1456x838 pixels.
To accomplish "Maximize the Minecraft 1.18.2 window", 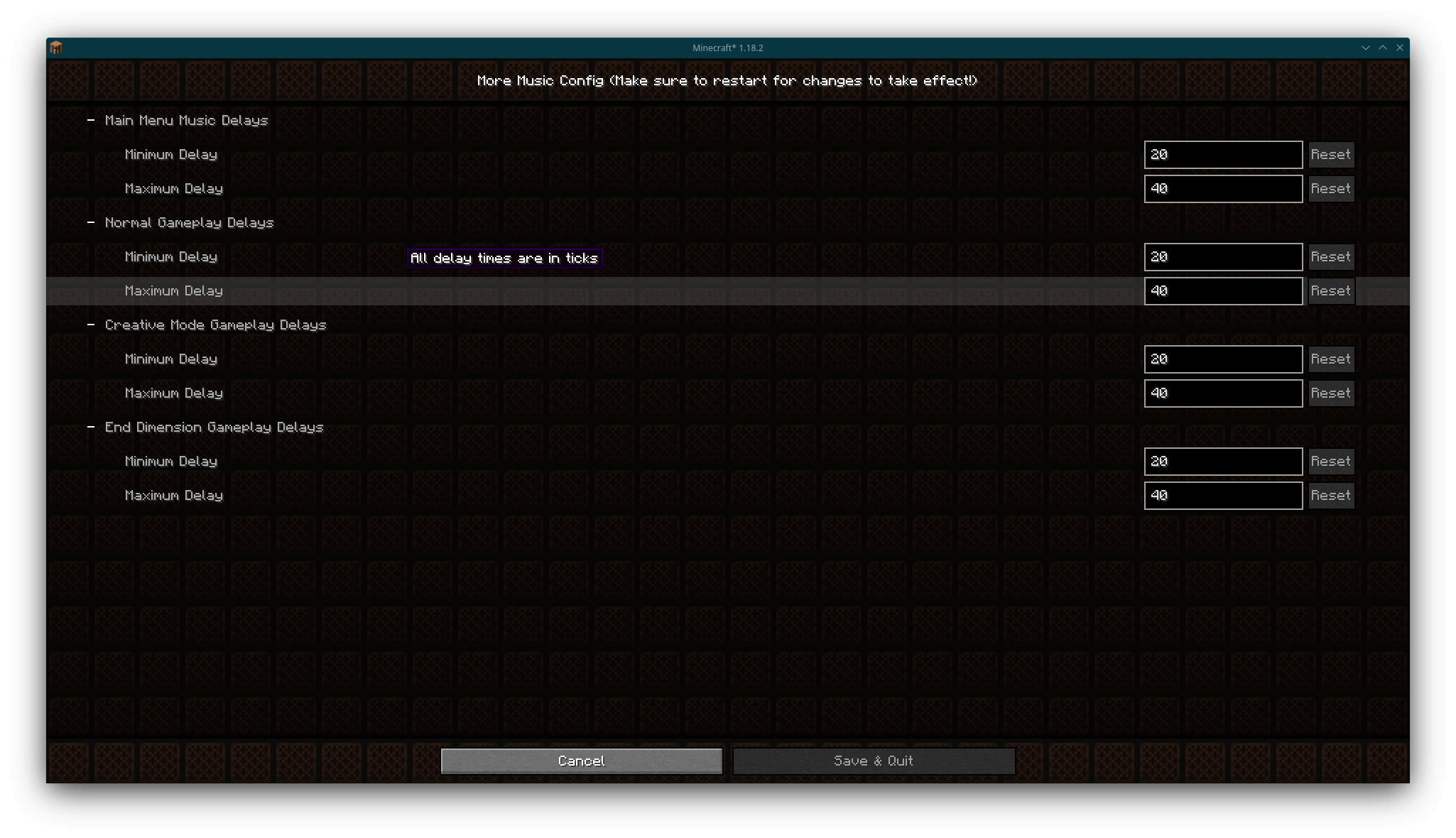I will tap(1382, 48).
